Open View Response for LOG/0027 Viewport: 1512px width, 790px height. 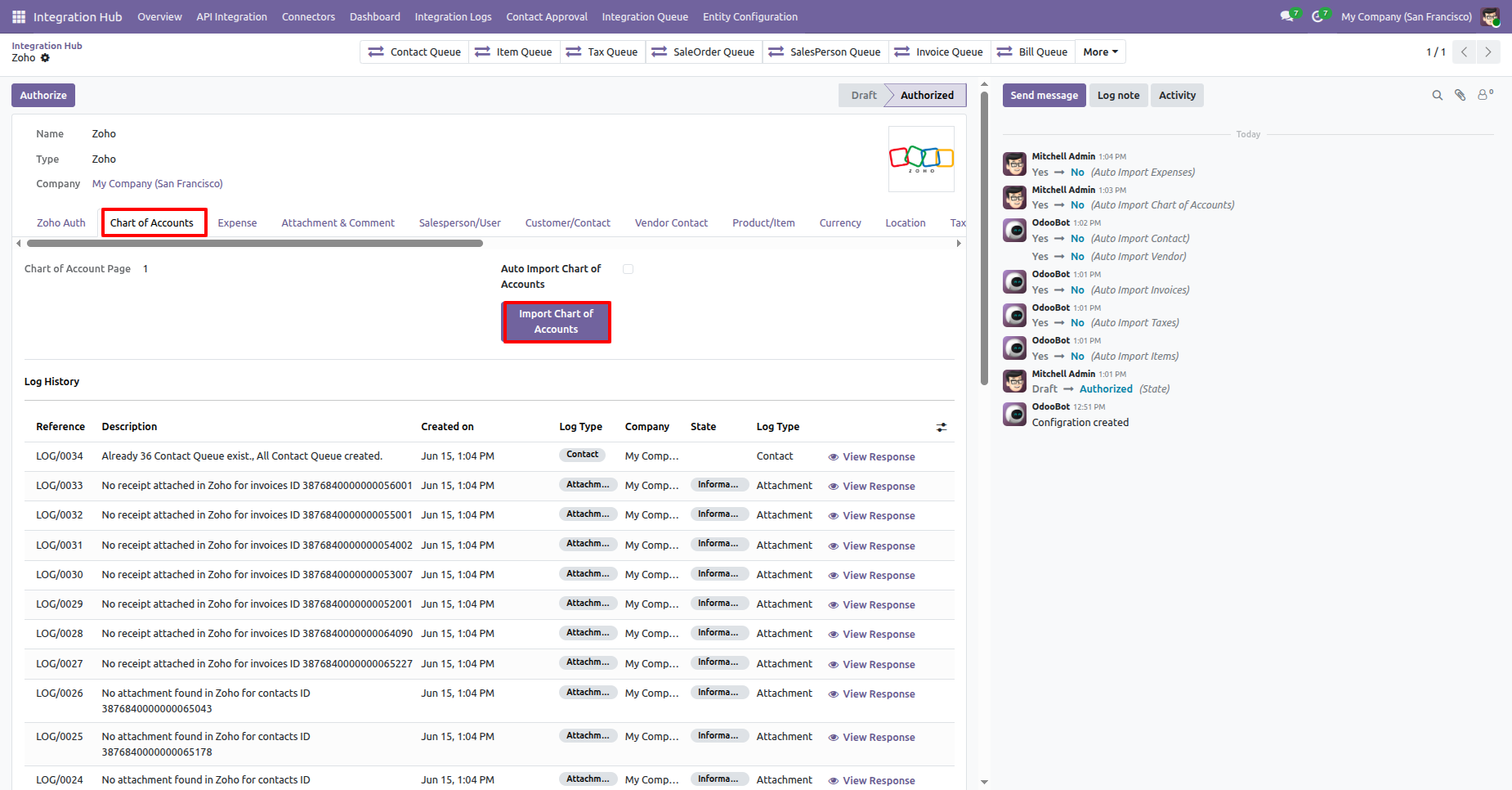coord(871,665)
